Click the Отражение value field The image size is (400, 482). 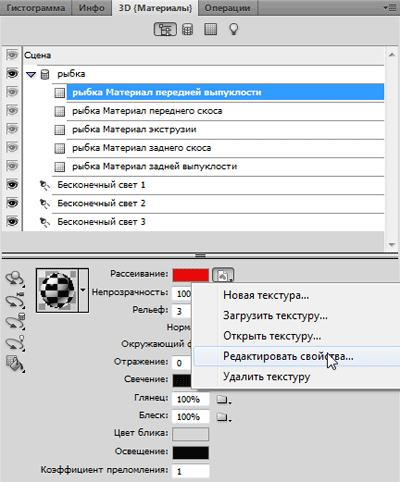pyautogui.click(x=182, y=363)
